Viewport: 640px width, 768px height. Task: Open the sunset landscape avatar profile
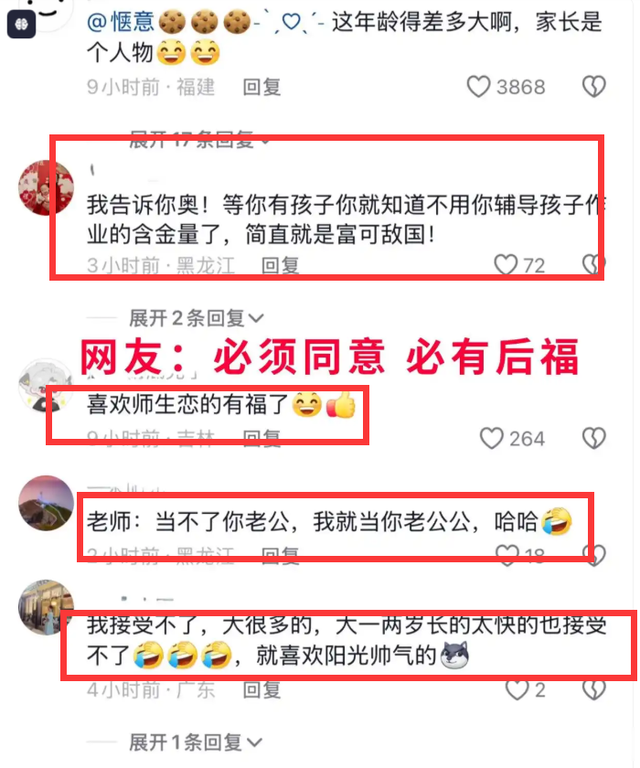46,503
